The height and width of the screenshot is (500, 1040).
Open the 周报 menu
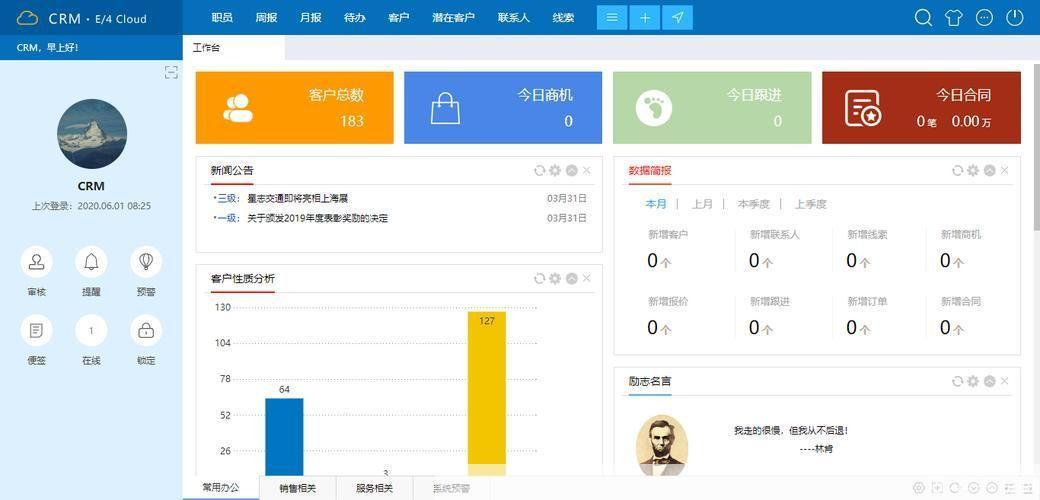point(266,18)
